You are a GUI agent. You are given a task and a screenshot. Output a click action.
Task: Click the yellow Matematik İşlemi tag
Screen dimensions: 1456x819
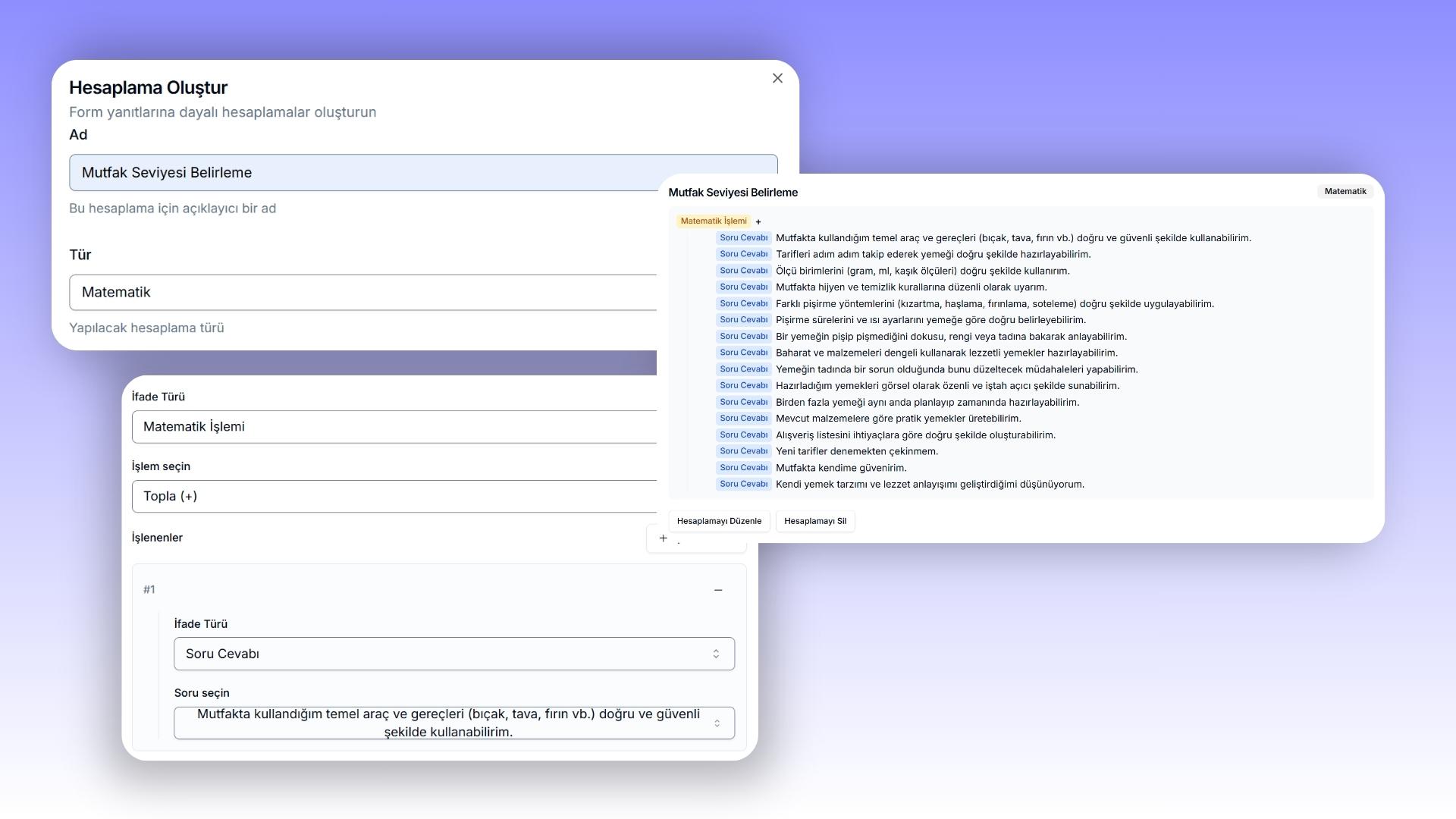pos(713,221)
